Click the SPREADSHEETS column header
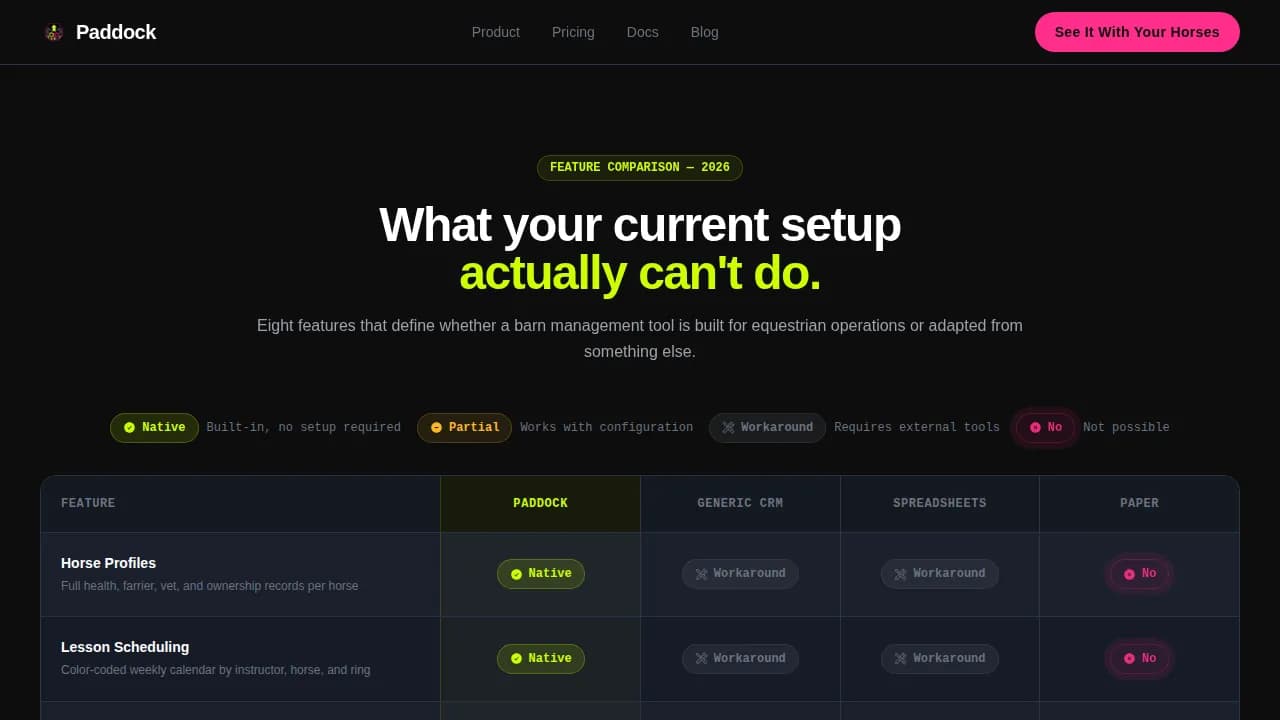 click(x=939, y=503)
